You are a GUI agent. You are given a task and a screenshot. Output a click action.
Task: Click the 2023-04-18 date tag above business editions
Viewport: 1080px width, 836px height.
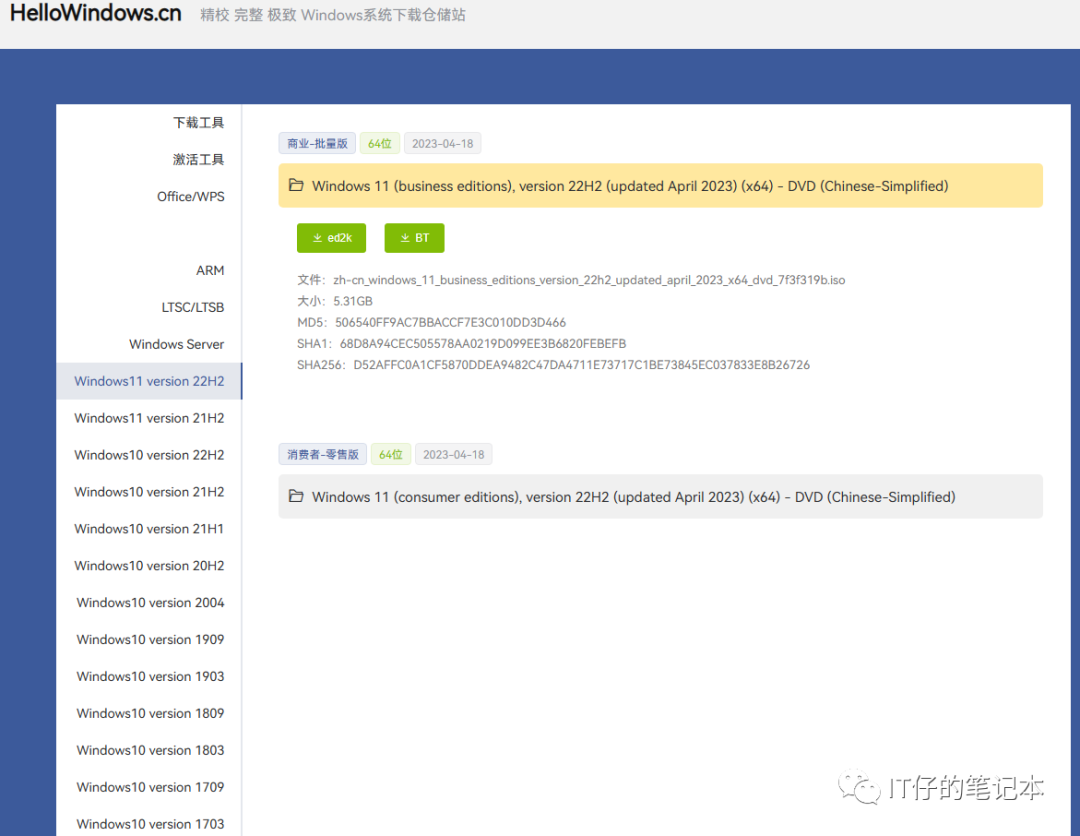(442, 143)
